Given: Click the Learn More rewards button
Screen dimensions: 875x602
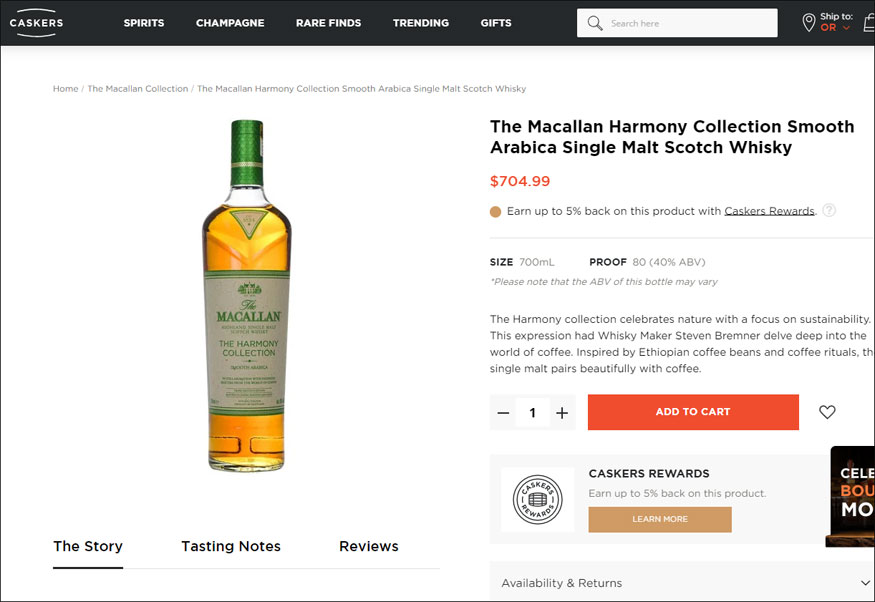Looking at the screenshot, I should pos(660,519).
